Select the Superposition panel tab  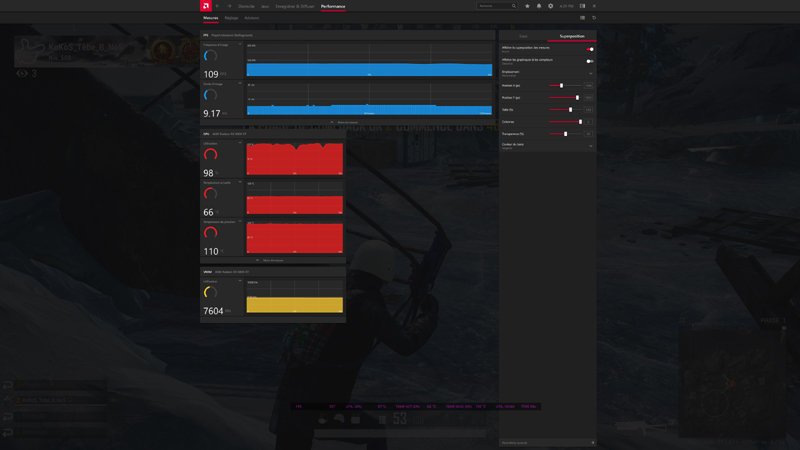[x=572, y=36]
